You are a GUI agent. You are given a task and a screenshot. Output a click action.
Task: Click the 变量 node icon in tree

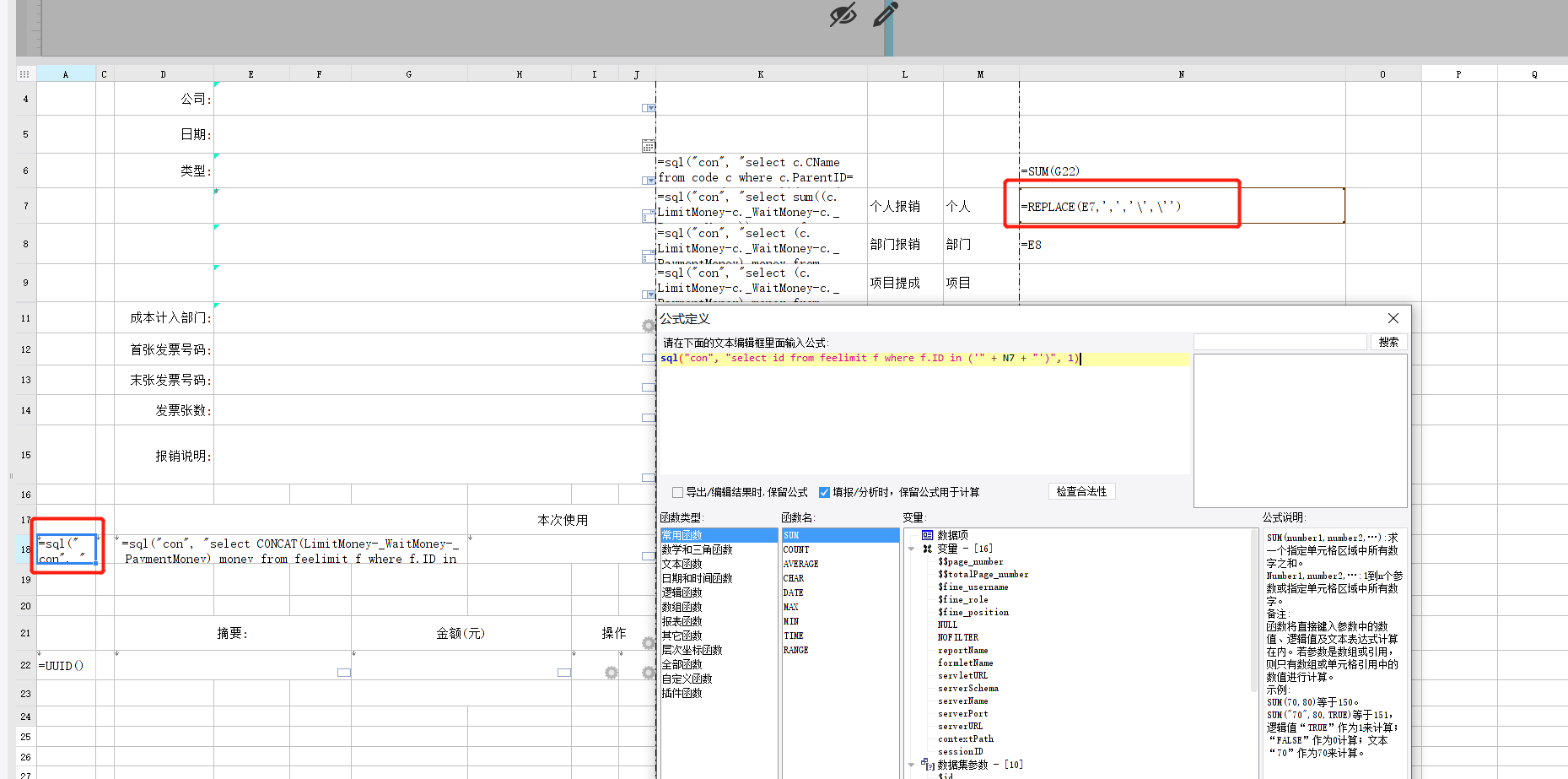pyautogui.click(x=927, y=549)
